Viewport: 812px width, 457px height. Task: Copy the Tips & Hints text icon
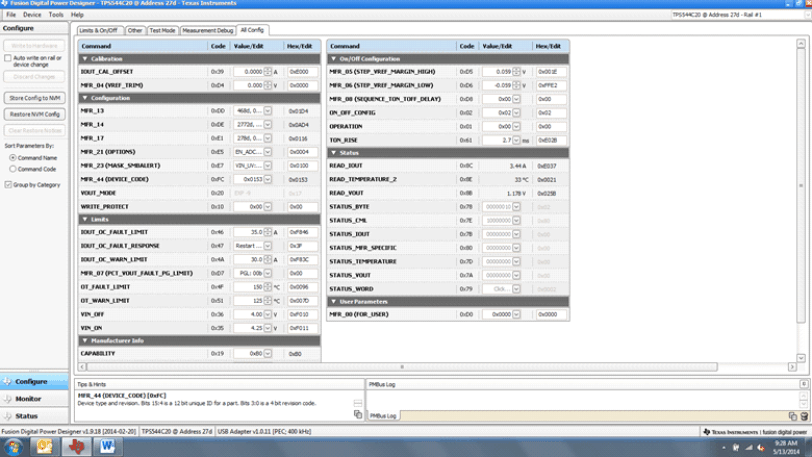pyautogui.click(x=358, y=414)
